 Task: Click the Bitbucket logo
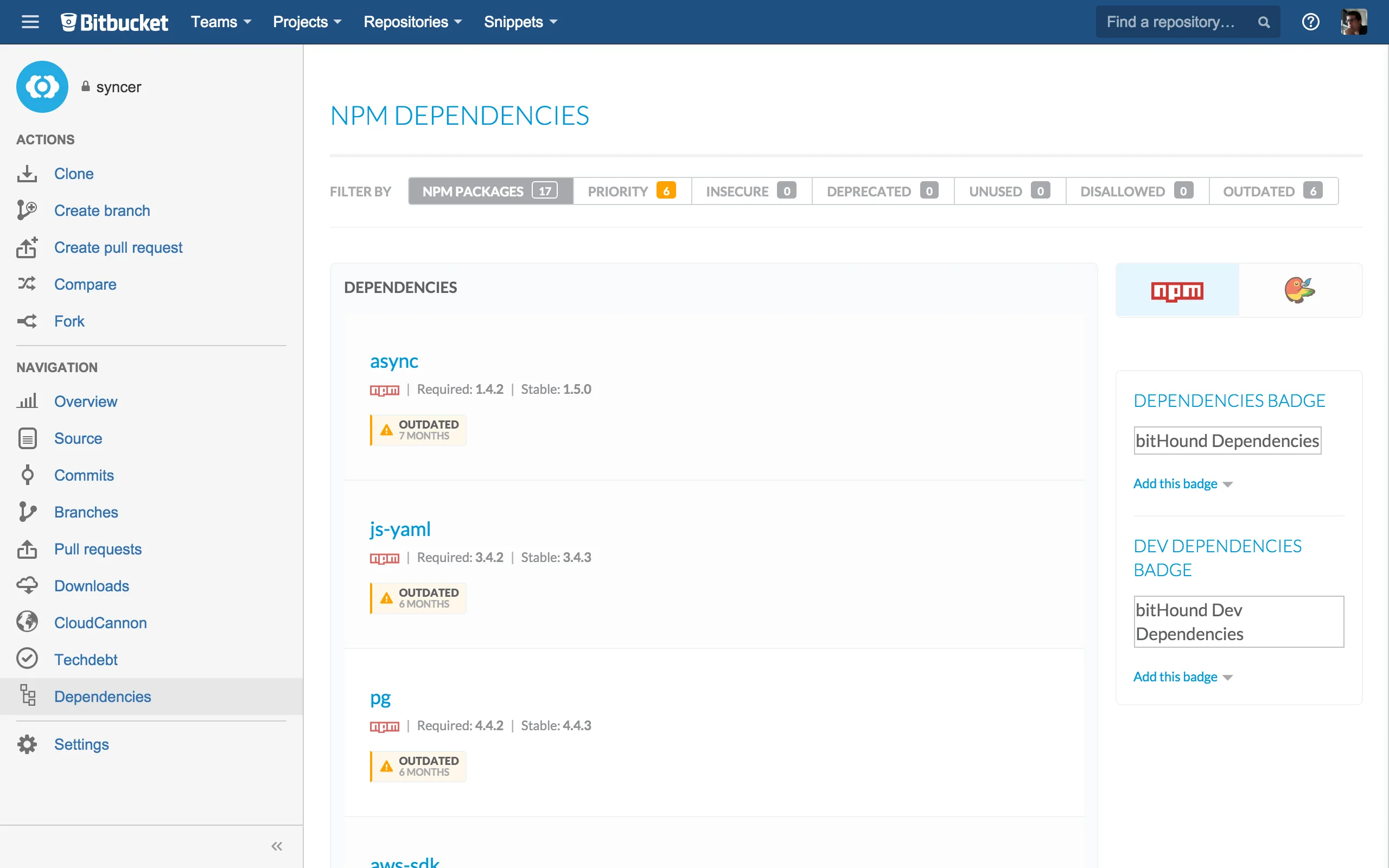[114, 22]
